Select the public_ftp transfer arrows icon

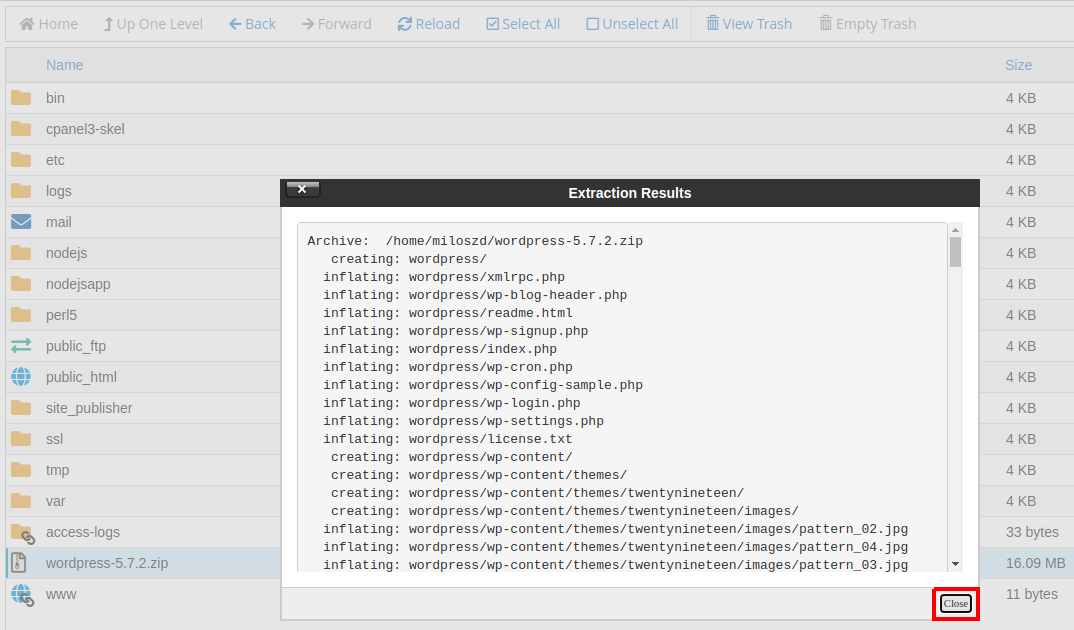coord(21,346)
